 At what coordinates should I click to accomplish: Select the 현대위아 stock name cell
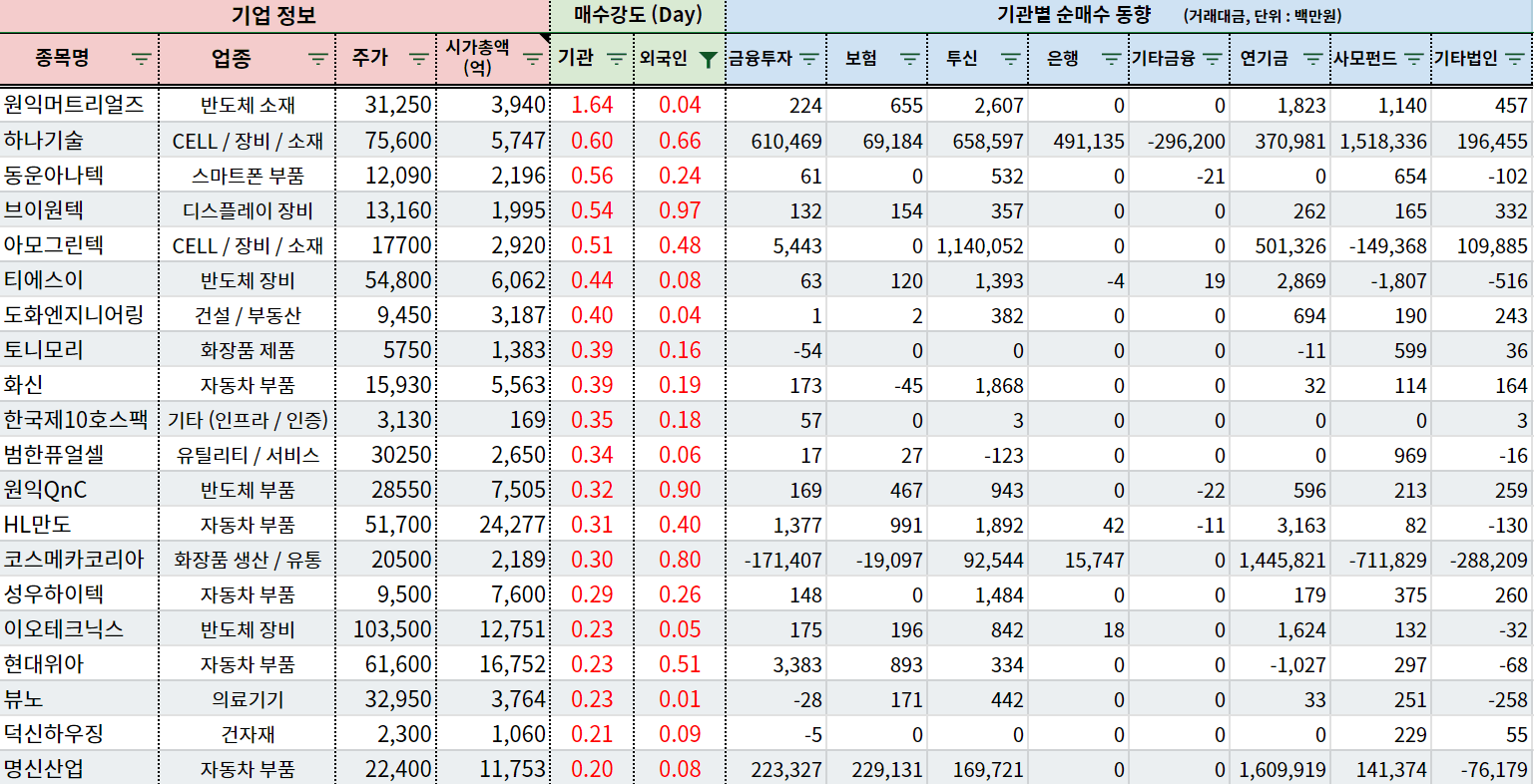(x=79, y=664)
